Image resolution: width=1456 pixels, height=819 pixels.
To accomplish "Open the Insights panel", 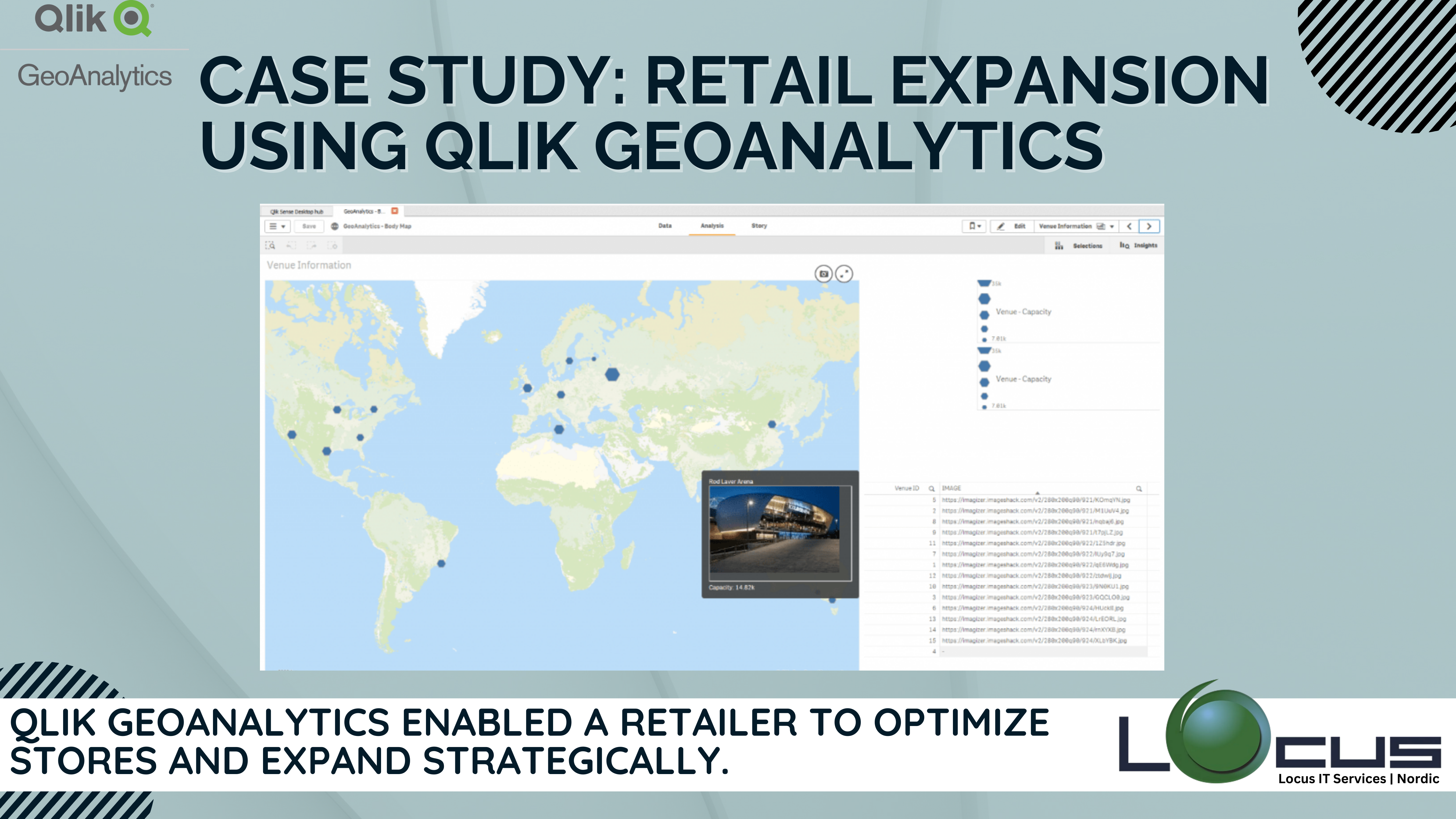I will coord(1138,245).
